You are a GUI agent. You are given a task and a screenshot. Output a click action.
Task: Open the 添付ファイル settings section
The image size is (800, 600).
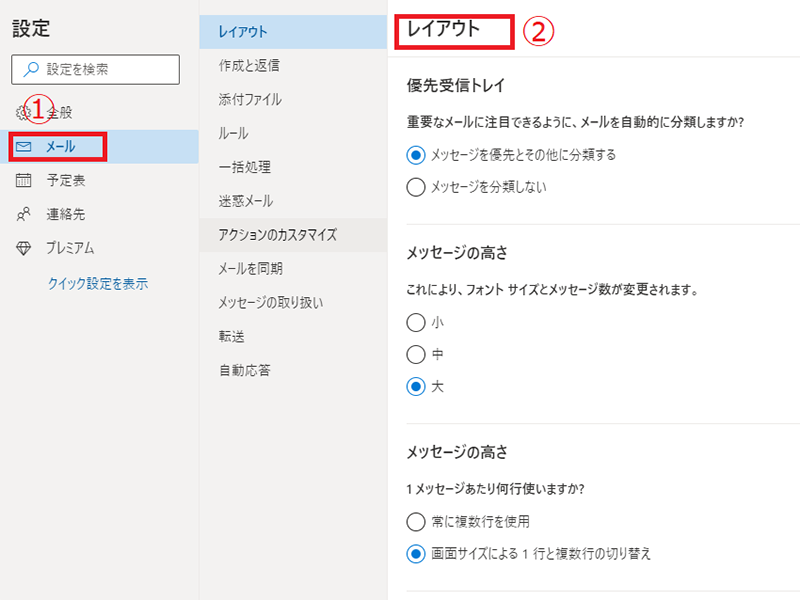tap(250, 100)
